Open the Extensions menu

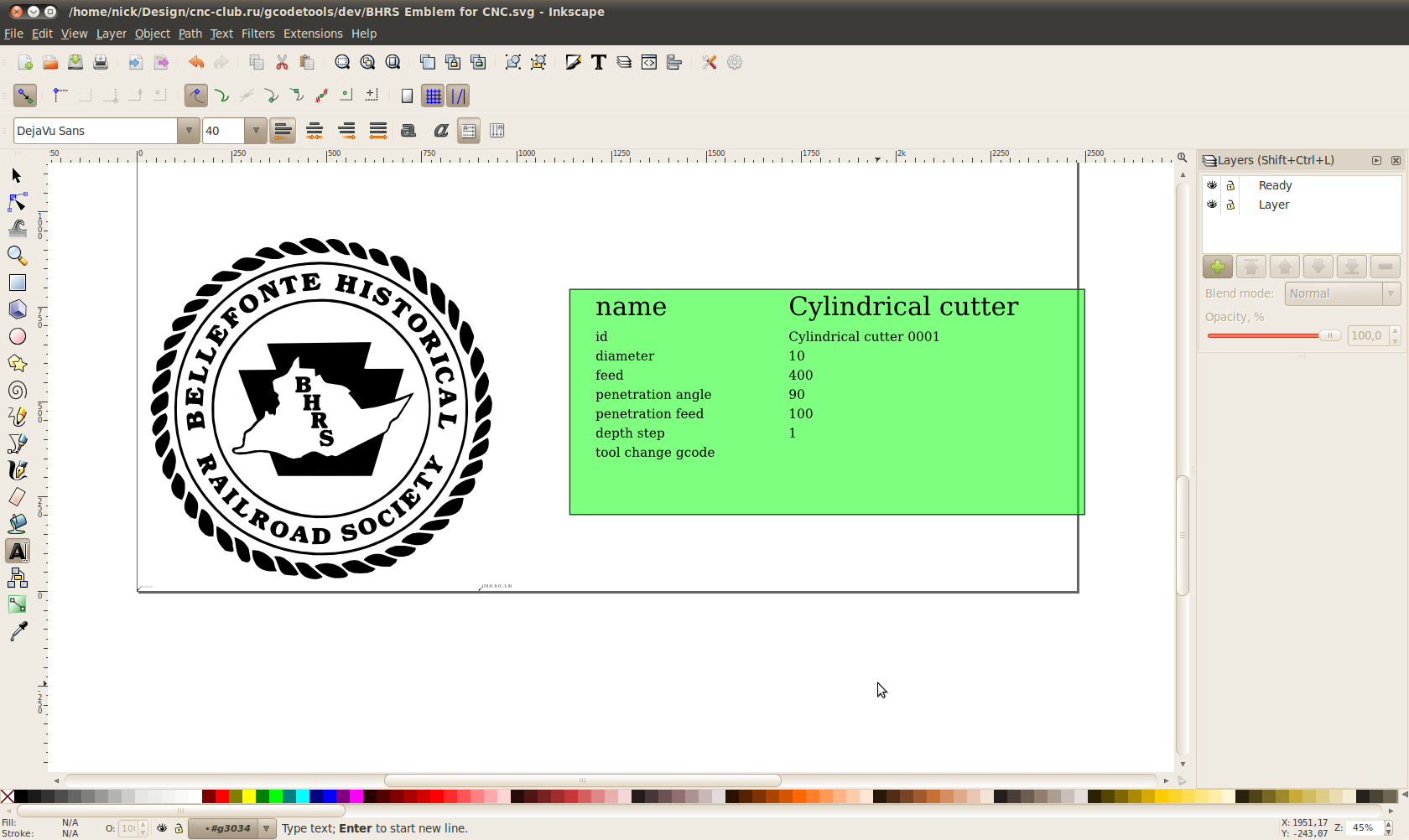(x=313, y=34)
